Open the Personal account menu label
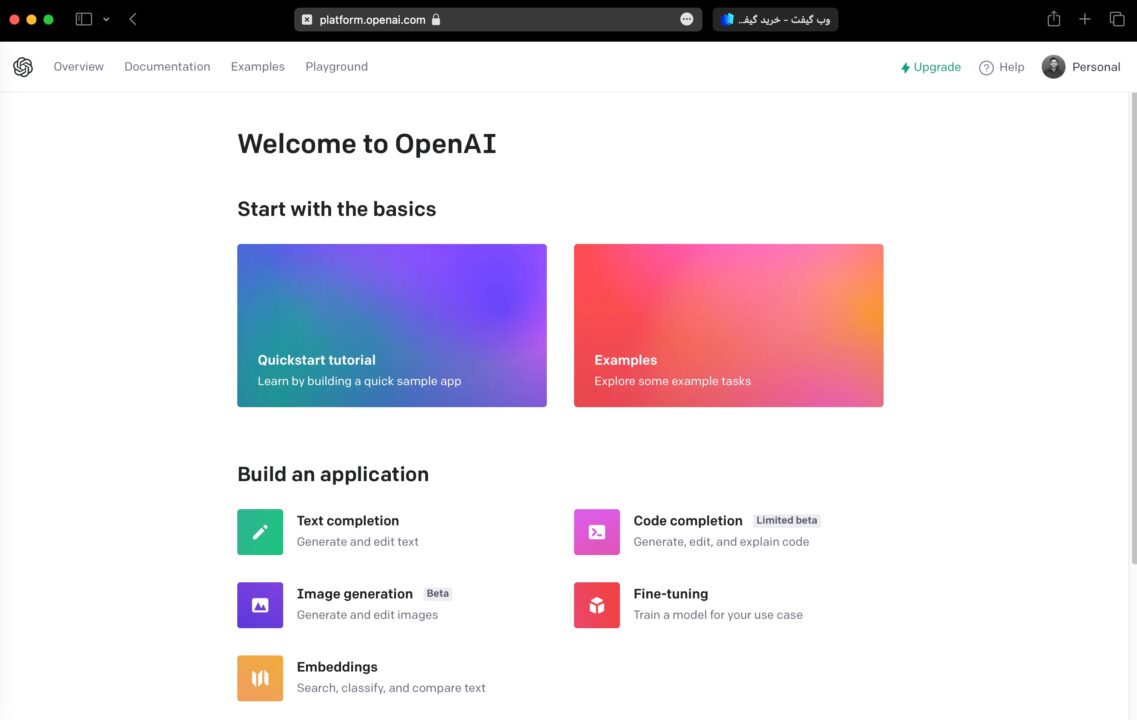Image resolution: width=1137 pixels, height=720 pixels. [x=1096, y=67]
